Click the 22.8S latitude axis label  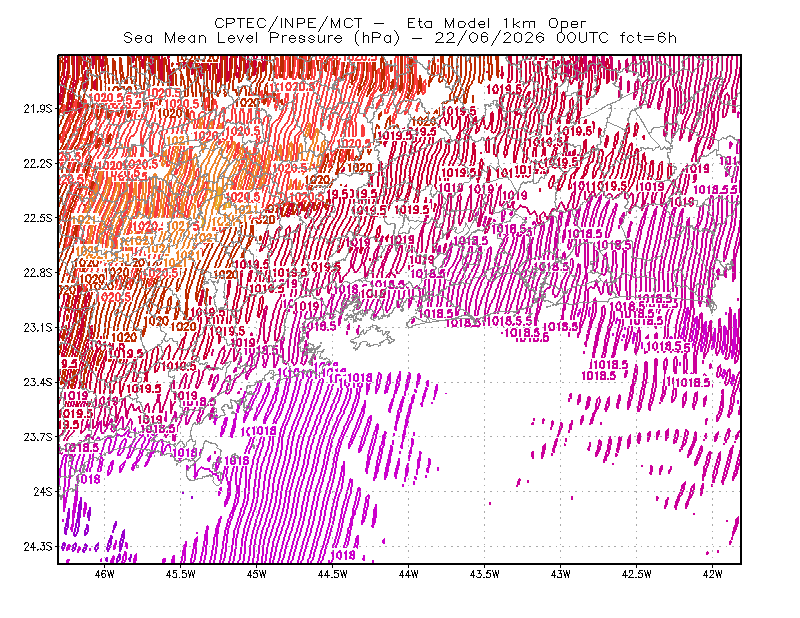pos(37,273)
